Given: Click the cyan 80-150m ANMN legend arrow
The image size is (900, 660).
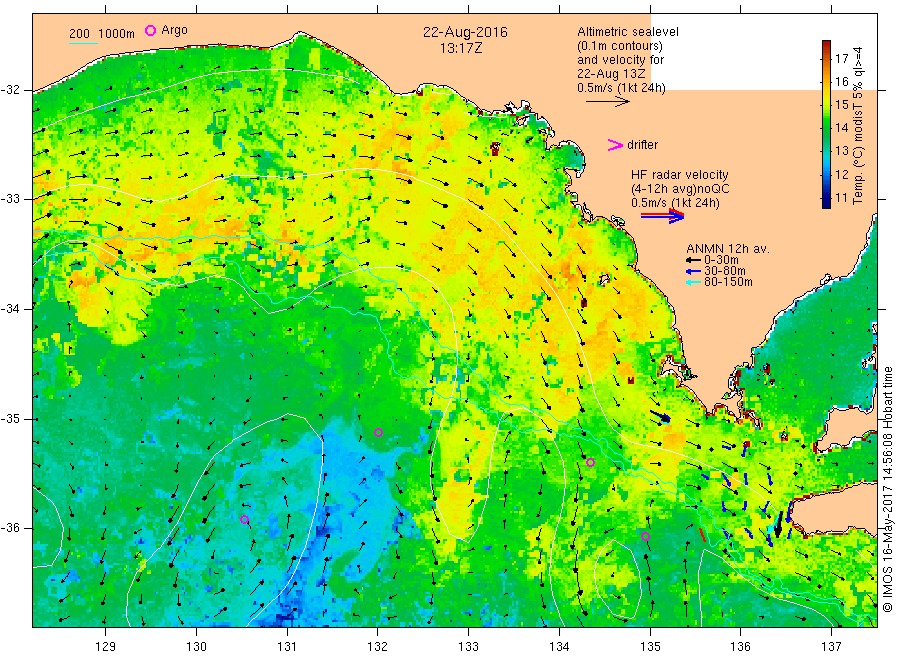Looking at the screenshot, I should 693,282.
